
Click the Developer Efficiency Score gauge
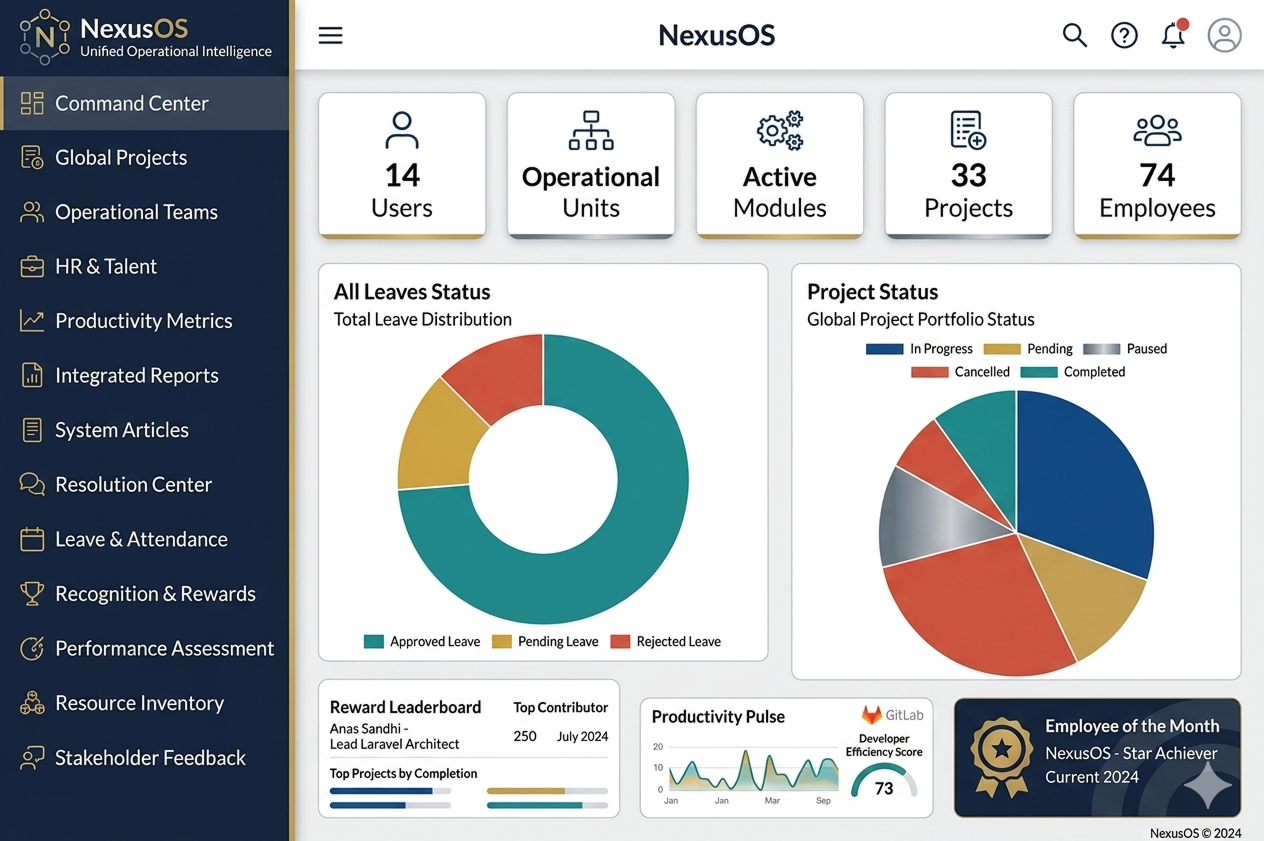884,781
